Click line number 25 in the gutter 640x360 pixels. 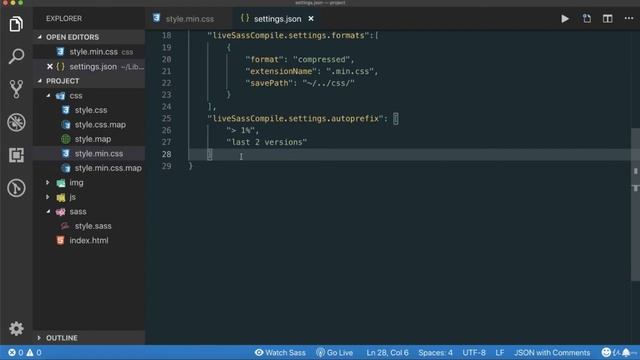coord(166,118)
